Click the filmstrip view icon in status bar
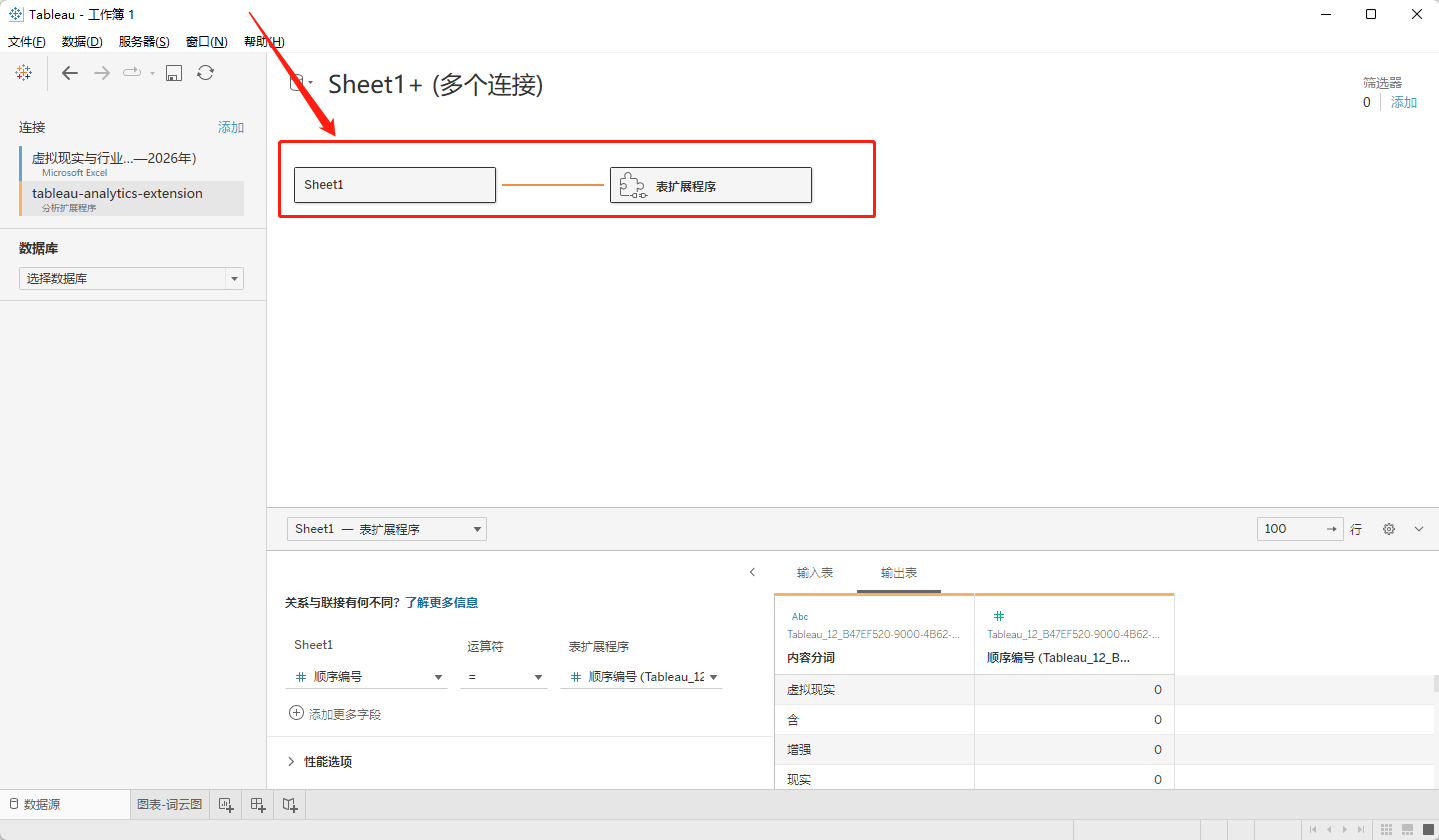Screen dimensions: 1439x840 [x=1408, y=830]
